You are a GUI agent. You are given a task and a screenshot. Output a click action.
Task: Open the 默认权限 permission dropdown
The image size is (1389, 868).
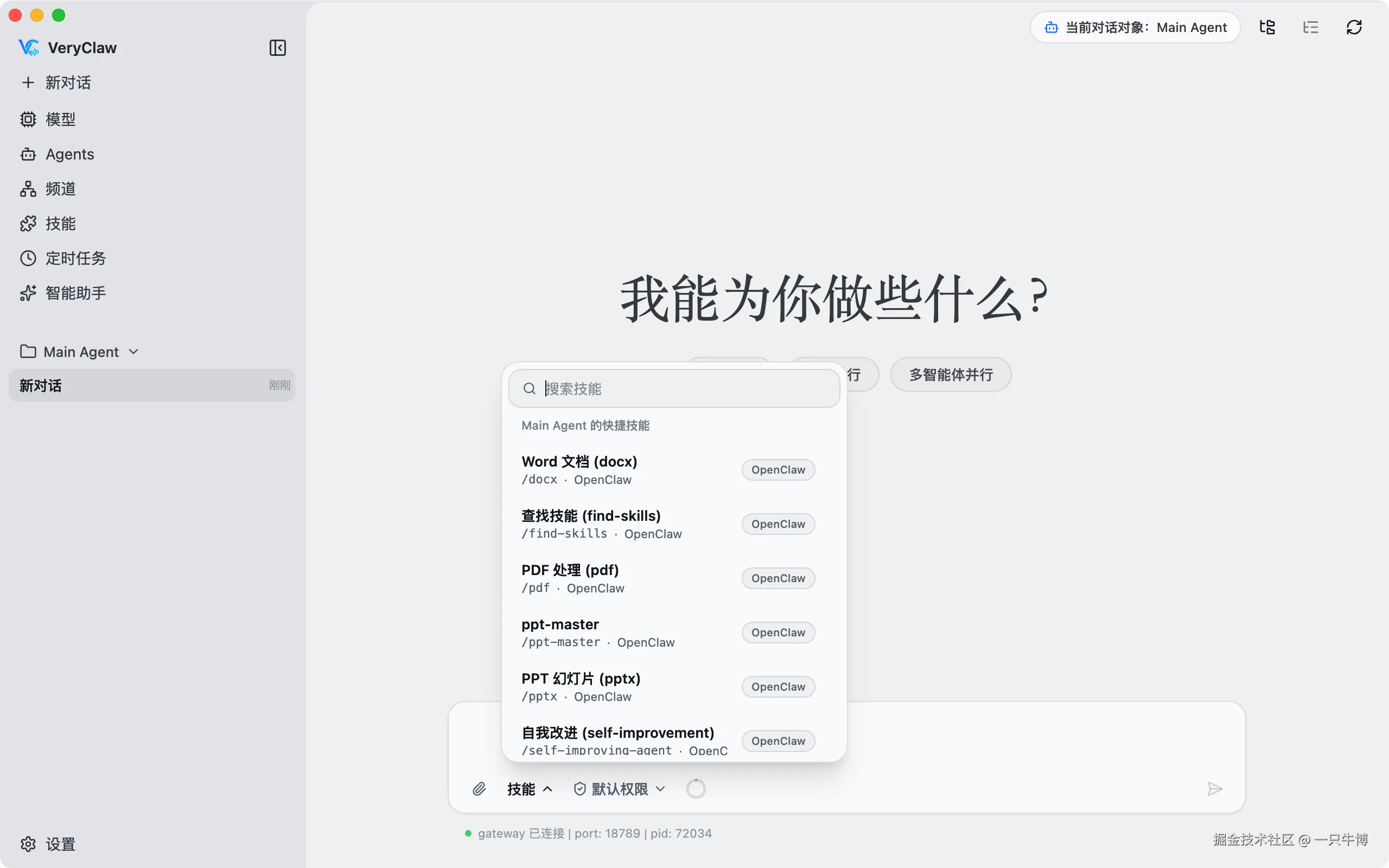[620, 789]
